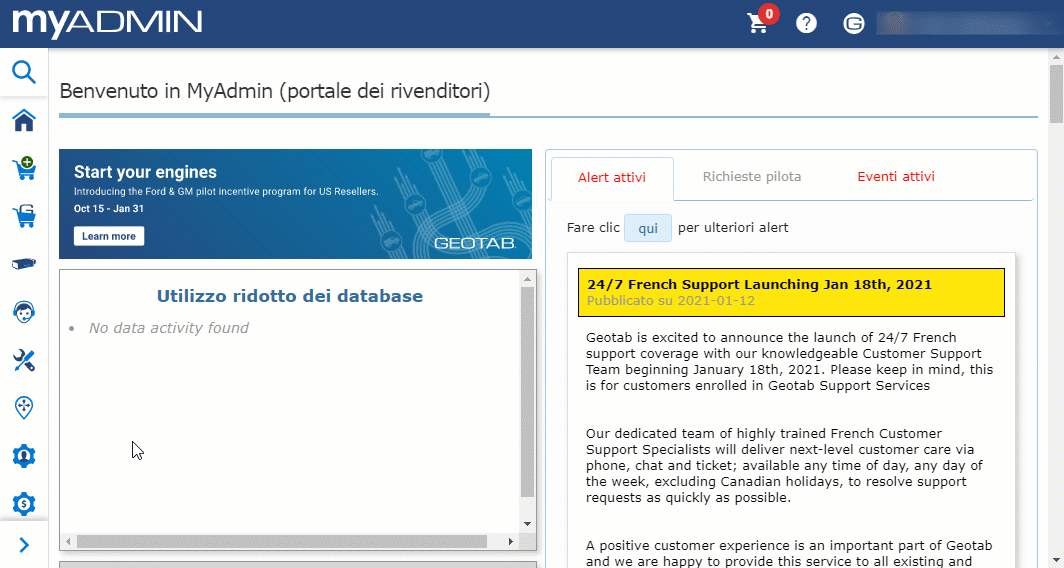
Task: Click the Pubblicato su 2021-01-12 date
Action: (x=670, y=301)
